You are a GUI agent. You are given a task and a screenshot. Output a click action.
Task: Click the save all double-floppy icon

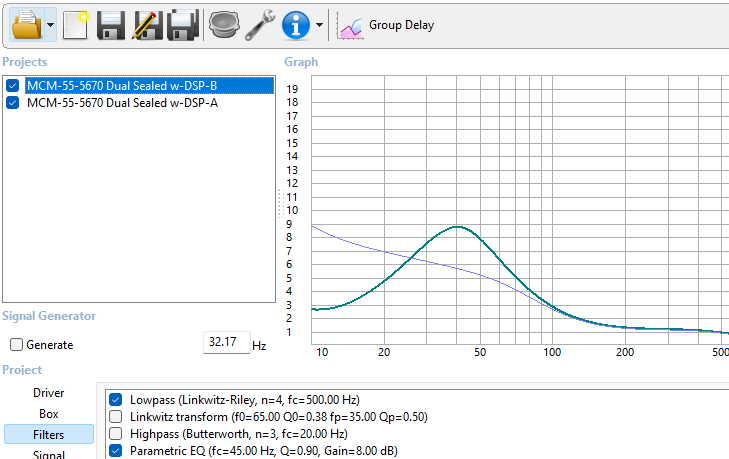[x=181, y=25]
